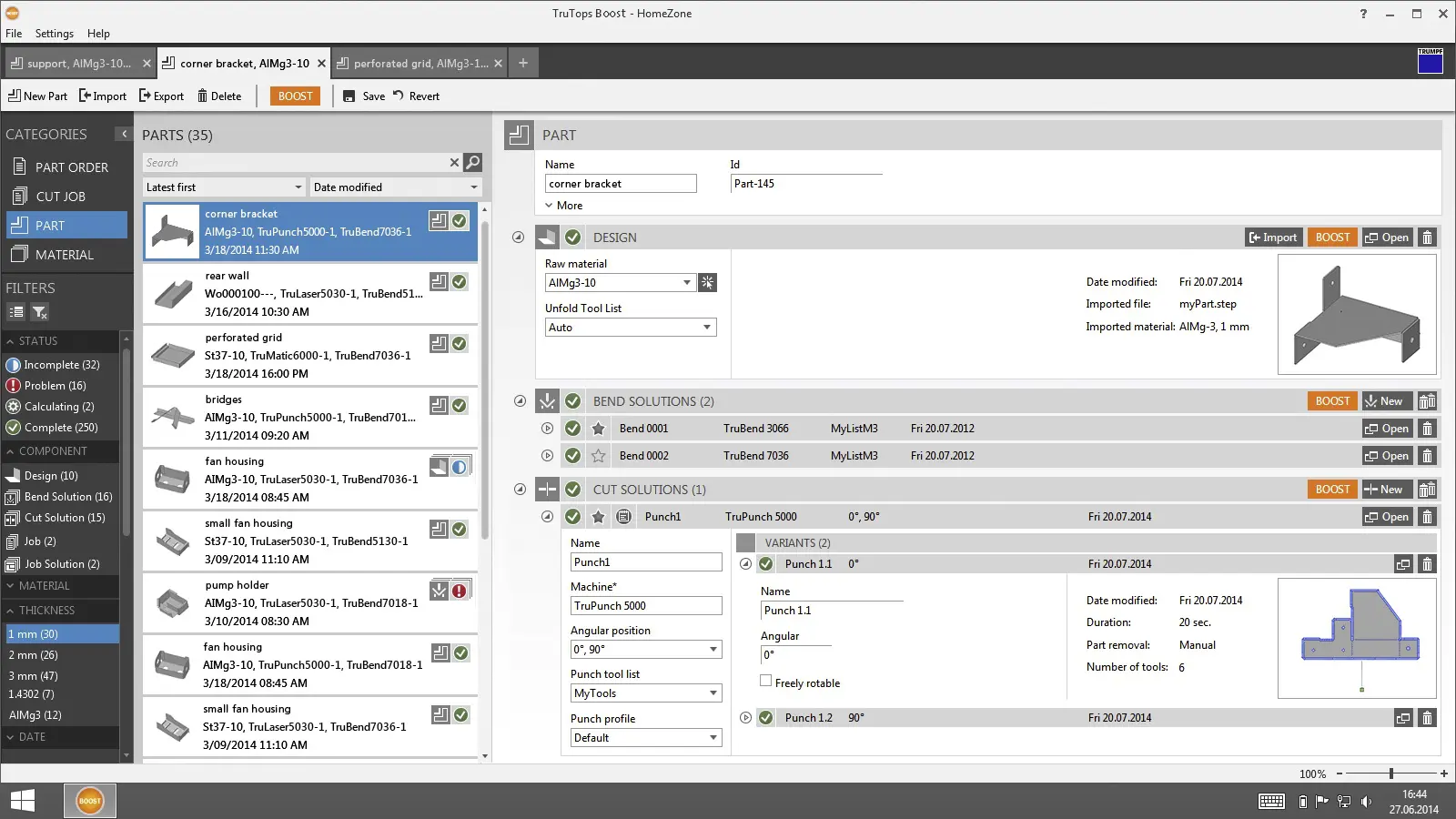Enable the Freely rotable checkbox
The height and width of the screenshot is (819, 1456).
tap(766, 681)
